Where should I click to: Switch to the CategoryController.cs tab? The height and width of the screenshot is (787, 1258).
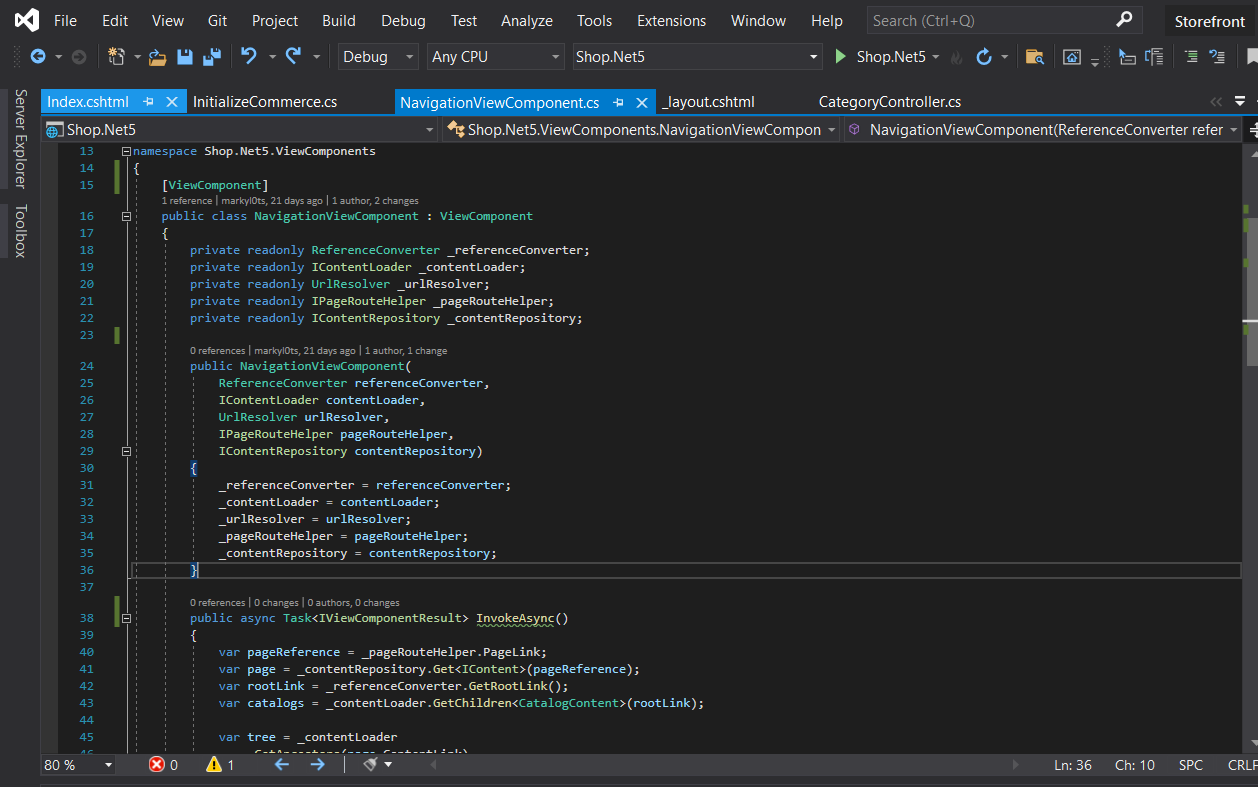[889, 102]
